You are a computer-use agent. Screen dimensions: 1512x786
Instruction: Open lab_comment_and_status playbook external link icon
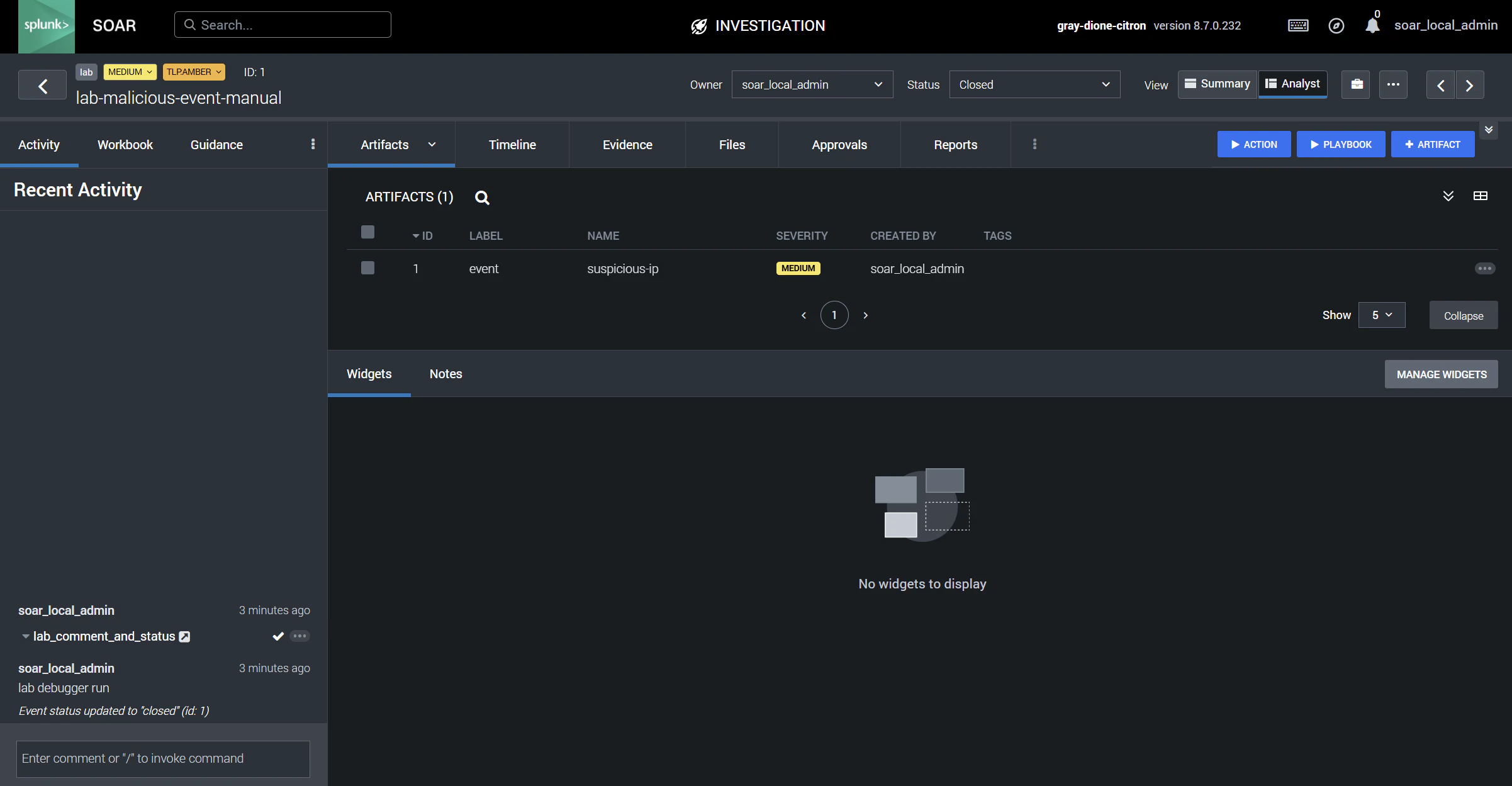click(184, 637)
